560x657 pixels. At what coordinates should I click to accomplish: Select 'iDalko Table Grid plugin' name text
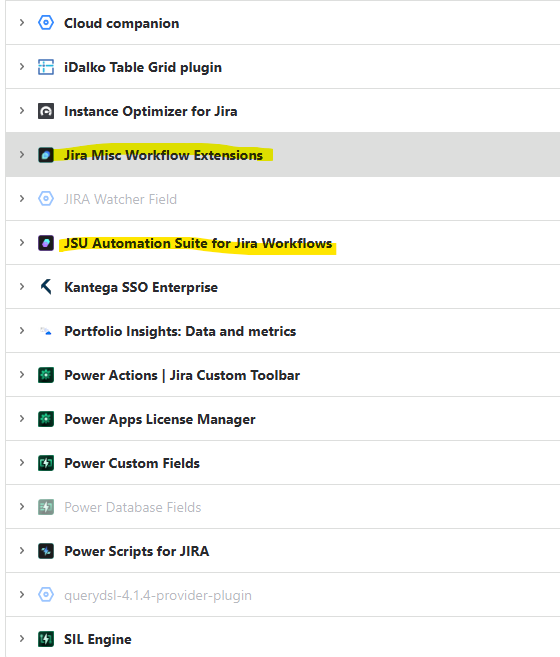pos(143,67)
